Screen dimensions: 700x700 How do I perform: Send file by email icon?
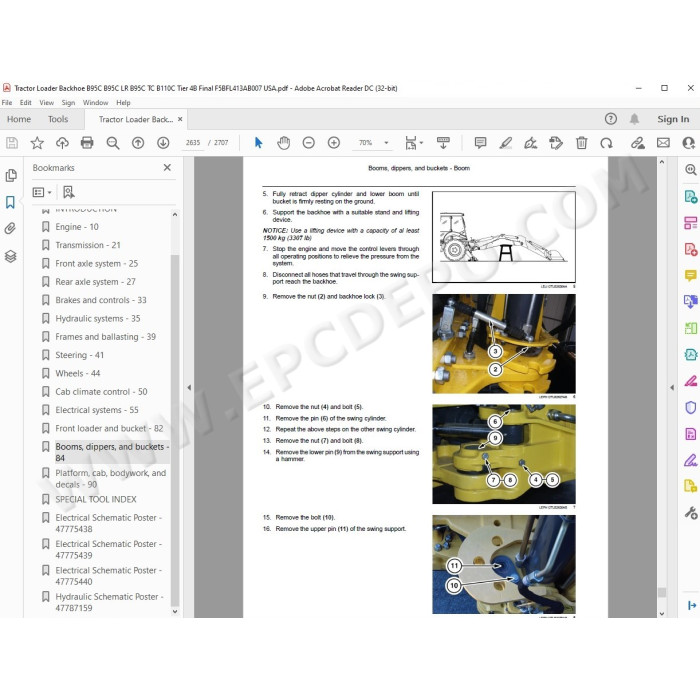[663, 143]
